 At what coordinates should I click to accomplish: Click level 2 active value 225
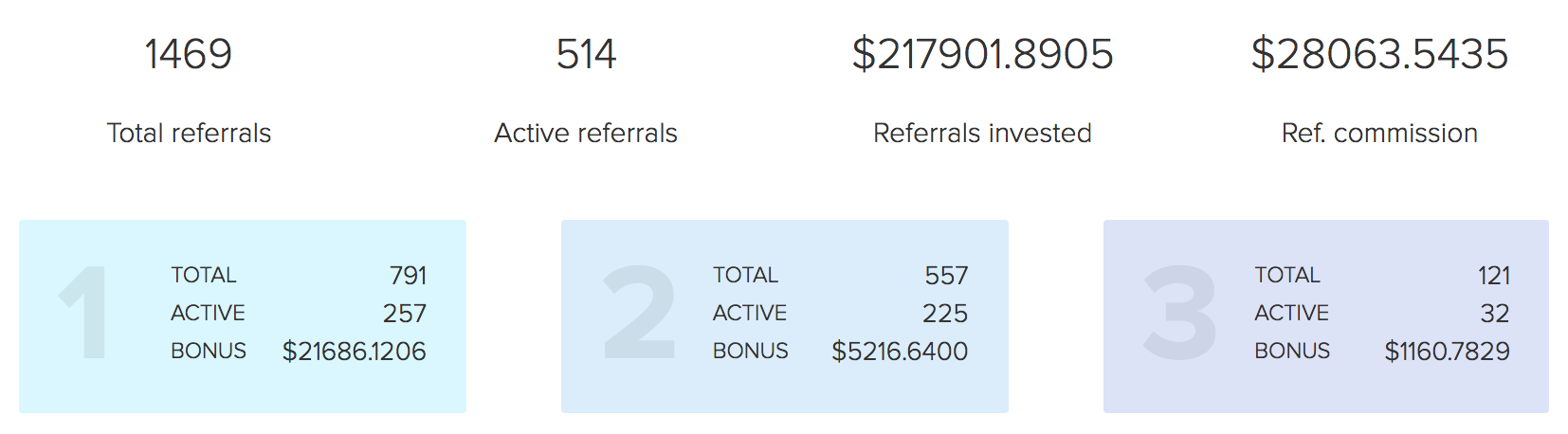coord(945,314)
